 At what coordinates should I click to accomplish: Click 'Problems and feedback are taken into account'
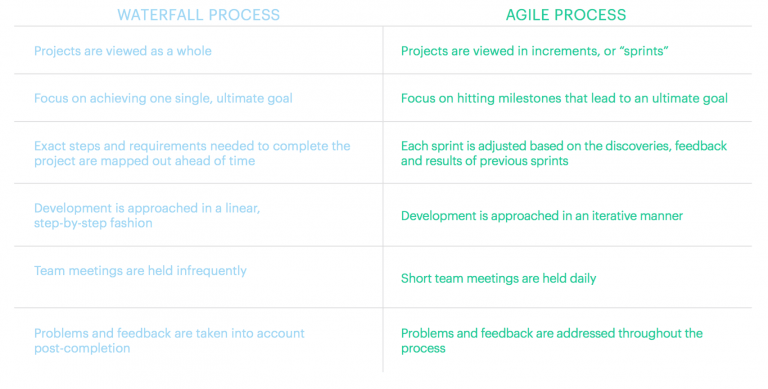pyautogui.click(x=169, y=334)
